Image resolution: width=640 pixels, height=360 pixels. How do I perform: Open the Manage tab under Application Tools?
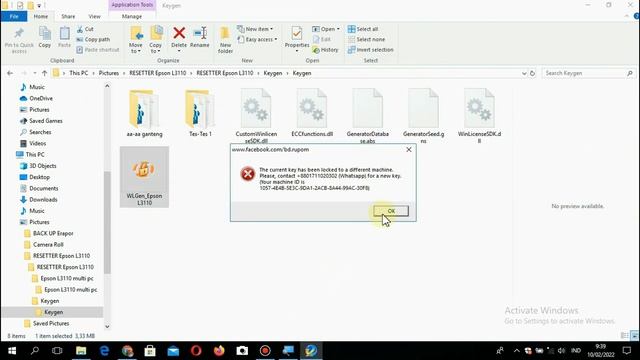pos(132,16)
